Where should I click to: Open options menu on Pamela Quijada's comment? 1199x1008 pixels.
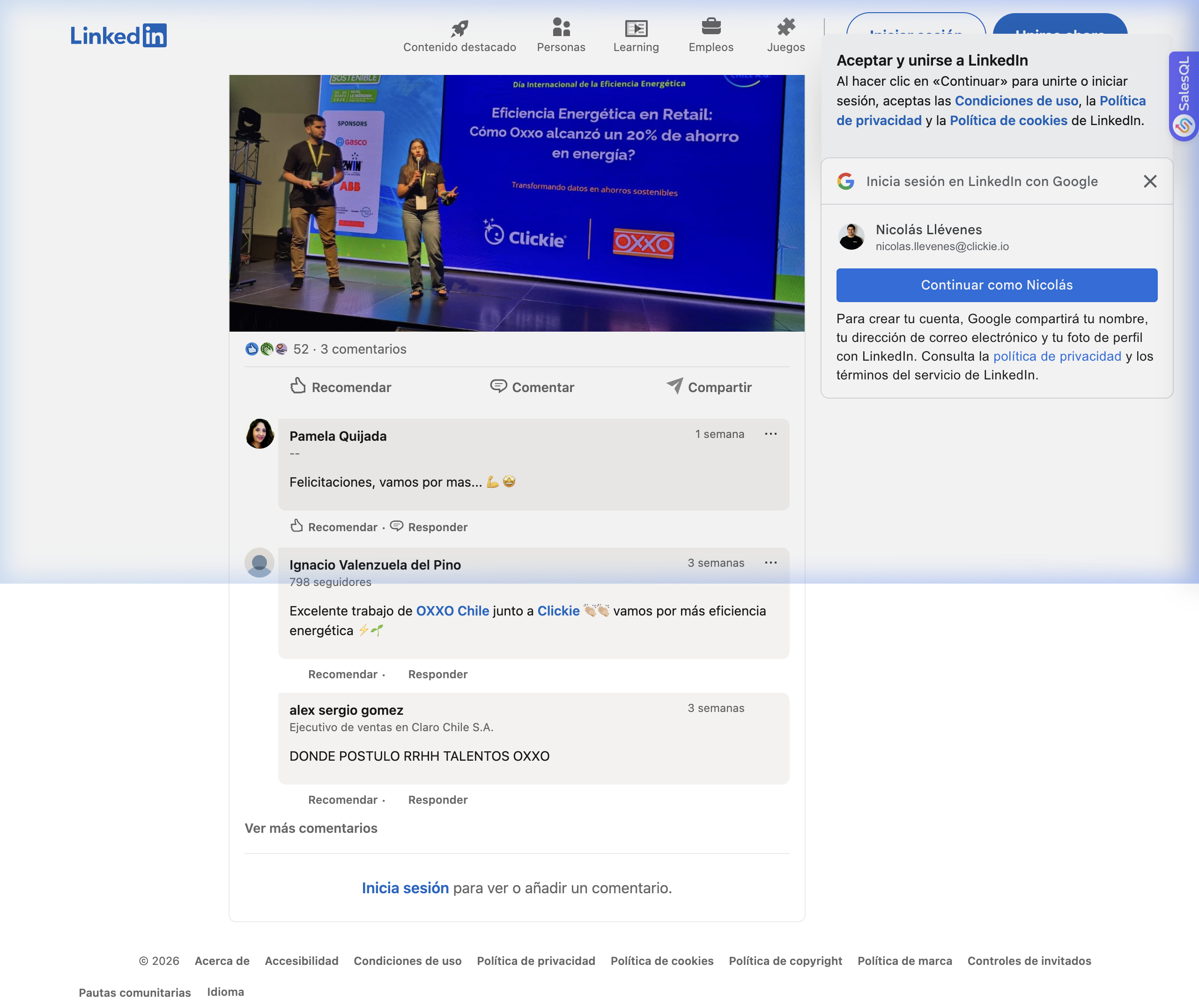(770, 434)
